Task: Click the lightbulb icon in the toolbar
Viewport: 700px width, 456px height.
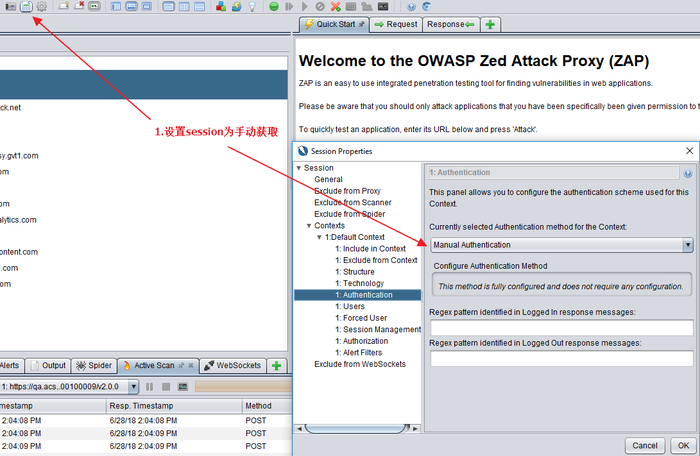Action: coord(251,7)
